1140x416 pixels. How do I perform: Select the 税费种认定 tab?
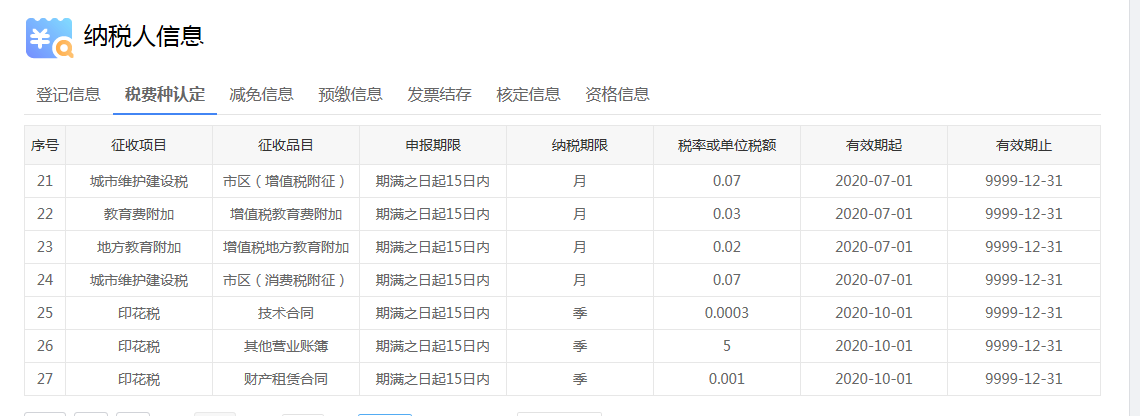164,95
